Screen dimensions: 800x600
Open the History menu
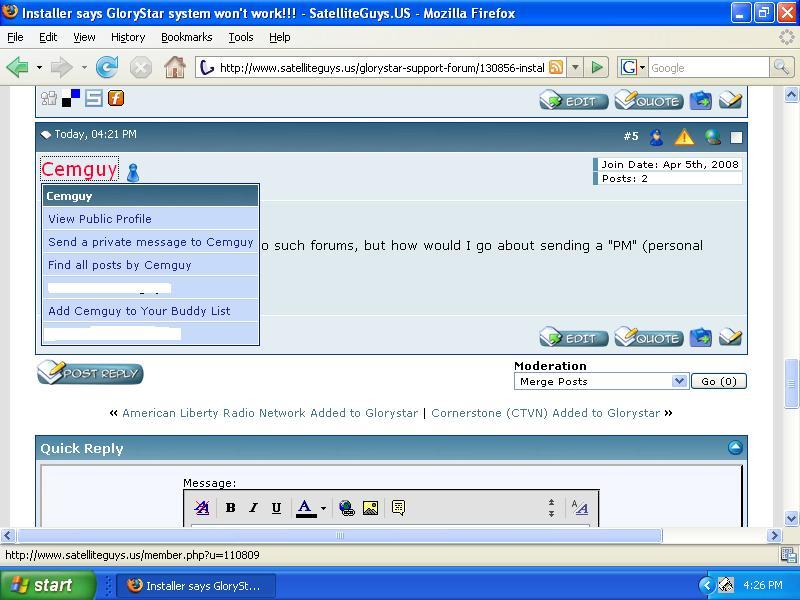(128, 37)
